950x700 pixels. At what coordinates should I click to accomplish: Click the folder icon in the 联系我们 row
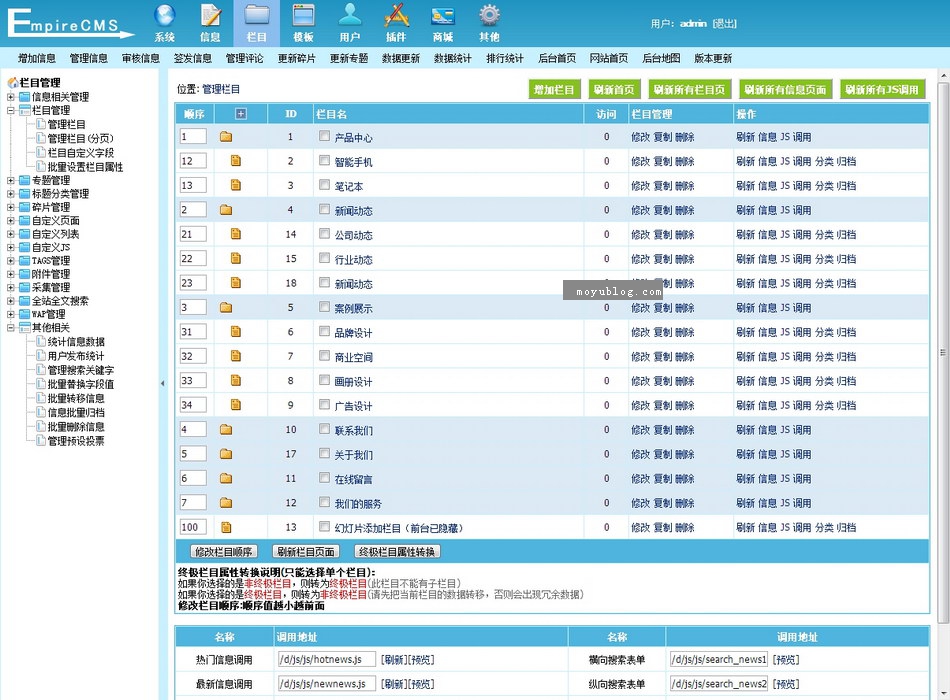[x=226, y=430]
